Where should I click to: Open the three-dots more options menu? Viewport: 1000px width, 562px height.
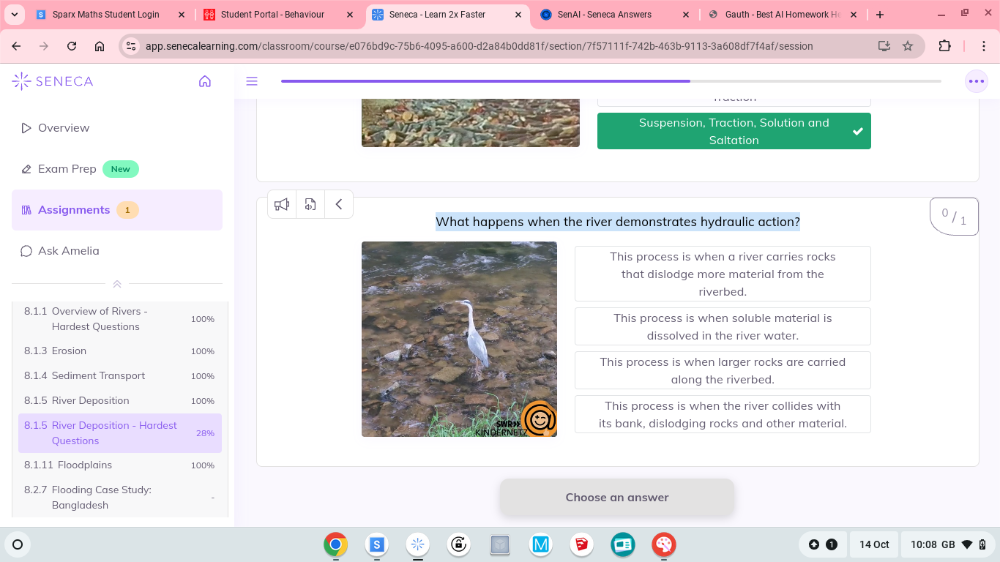coord(976,81)
